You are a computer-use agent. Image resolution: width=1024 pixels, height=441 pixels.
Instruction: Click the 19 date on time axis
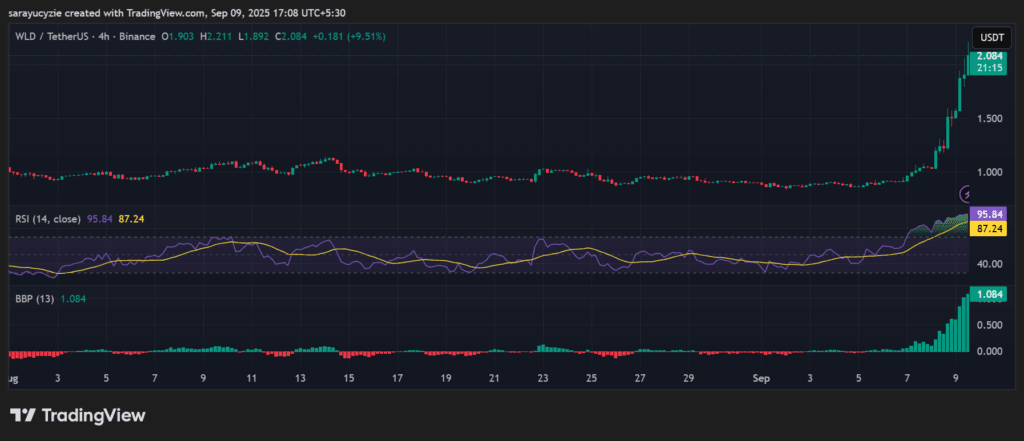(x=446, y=378)
